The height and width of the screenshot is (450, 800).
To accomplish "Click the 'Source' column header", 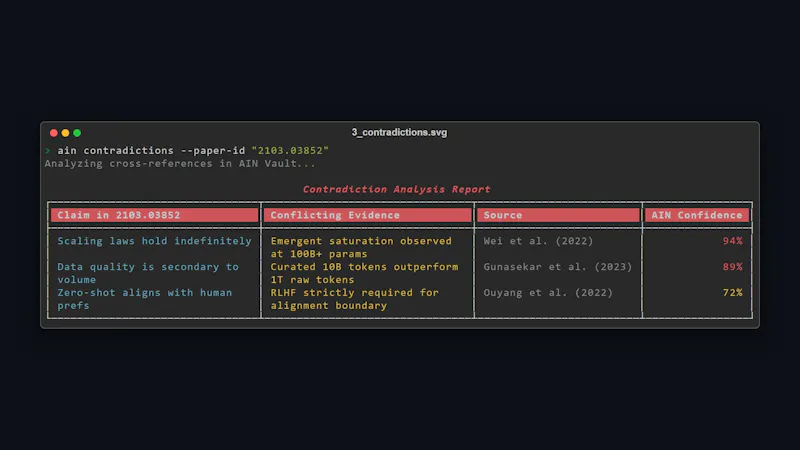I will 558,215.
